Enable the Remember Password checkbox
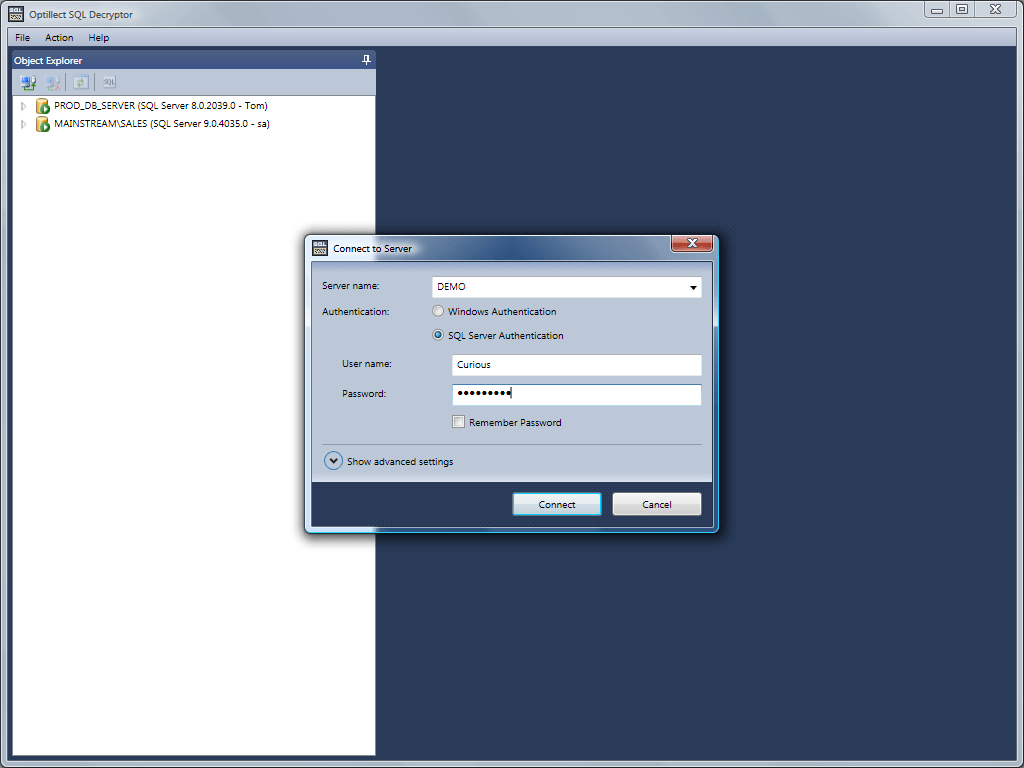Screen dimensions: 1024x768 coord(458,422)
